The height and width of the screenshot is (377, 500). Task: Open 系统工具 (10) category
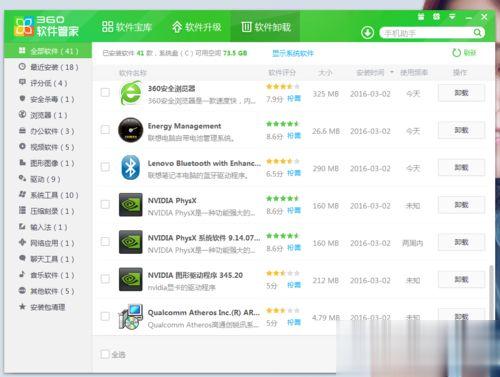pyautogui.click(x=48, y=195)
